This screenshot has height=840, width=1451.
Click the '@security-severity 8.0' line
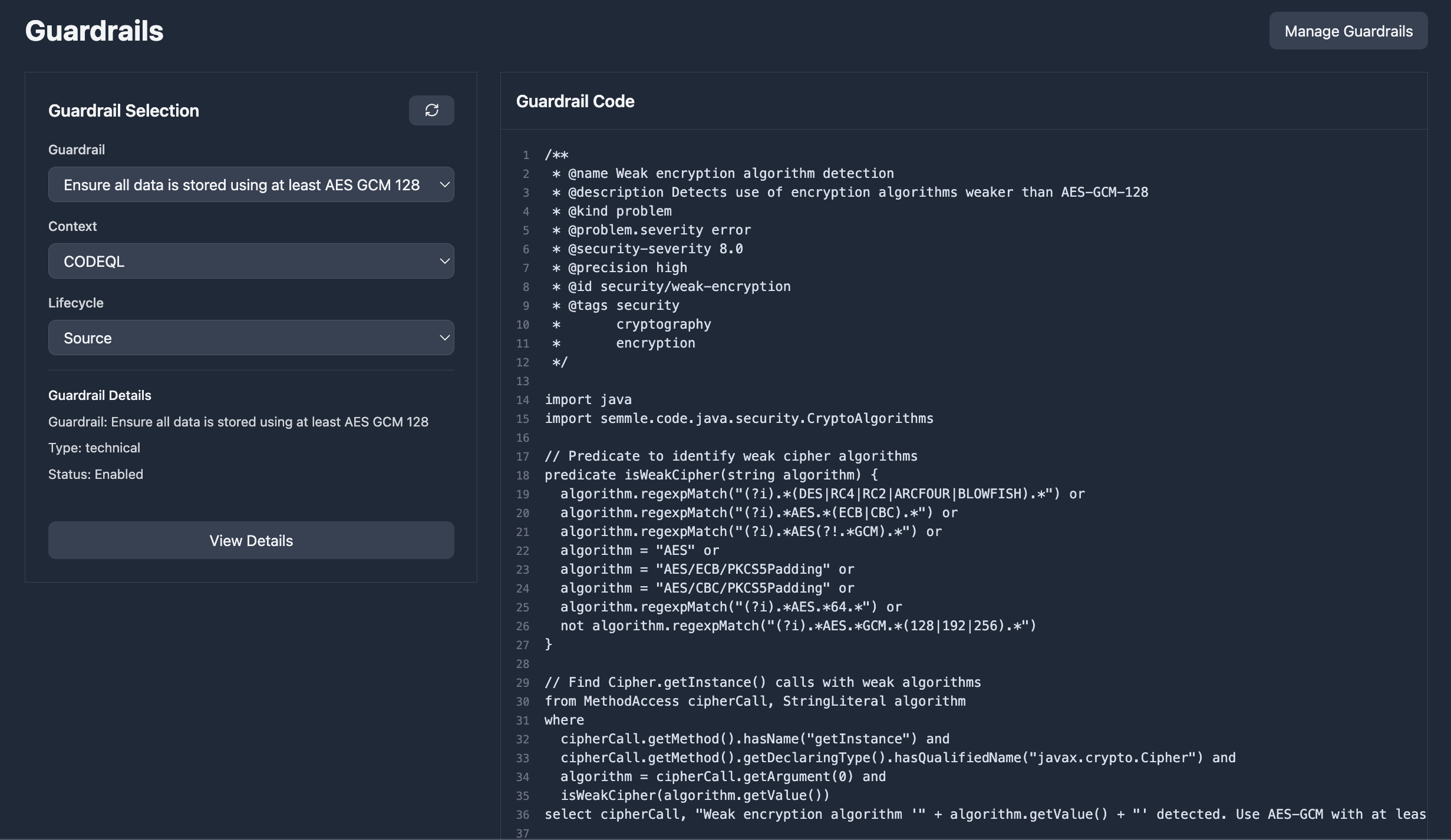[648, 249]
